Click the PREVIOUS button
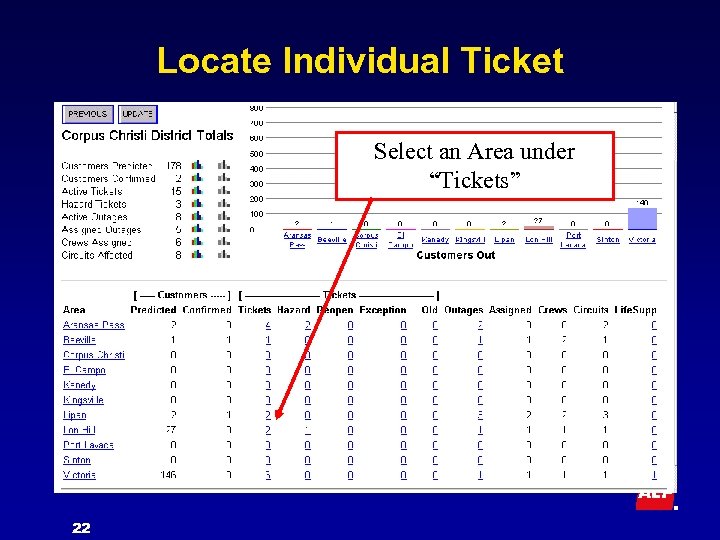The height and width of the screenshot is (540, 720). [x=87, y=114]
